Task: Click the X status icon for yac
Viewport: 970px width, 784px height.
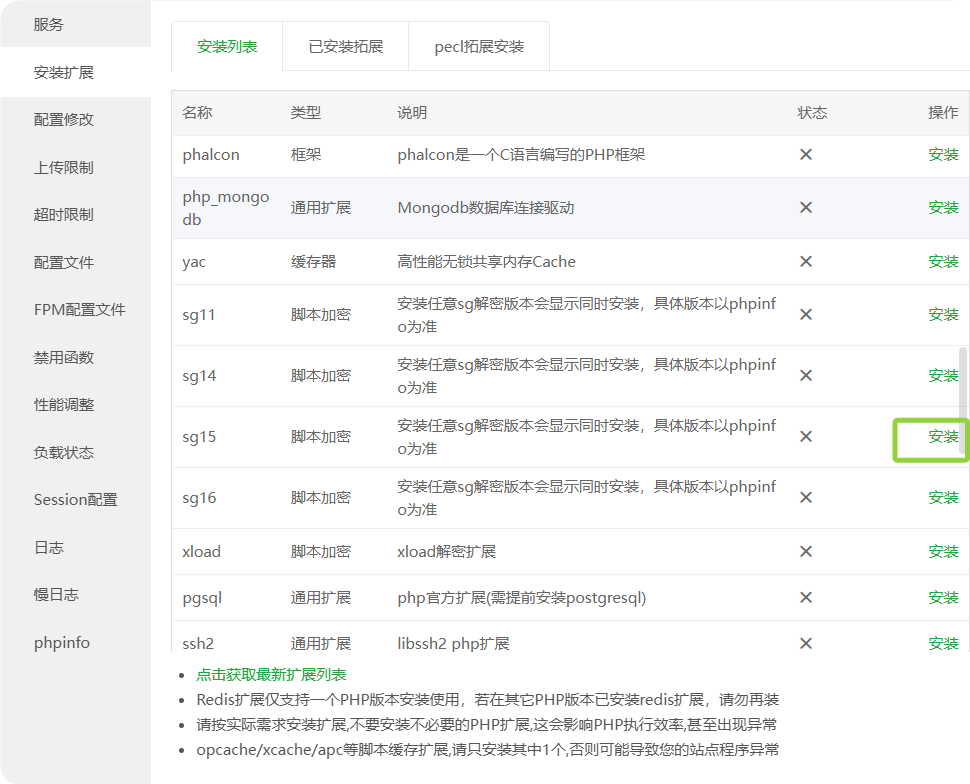Action: coord(805,261)
